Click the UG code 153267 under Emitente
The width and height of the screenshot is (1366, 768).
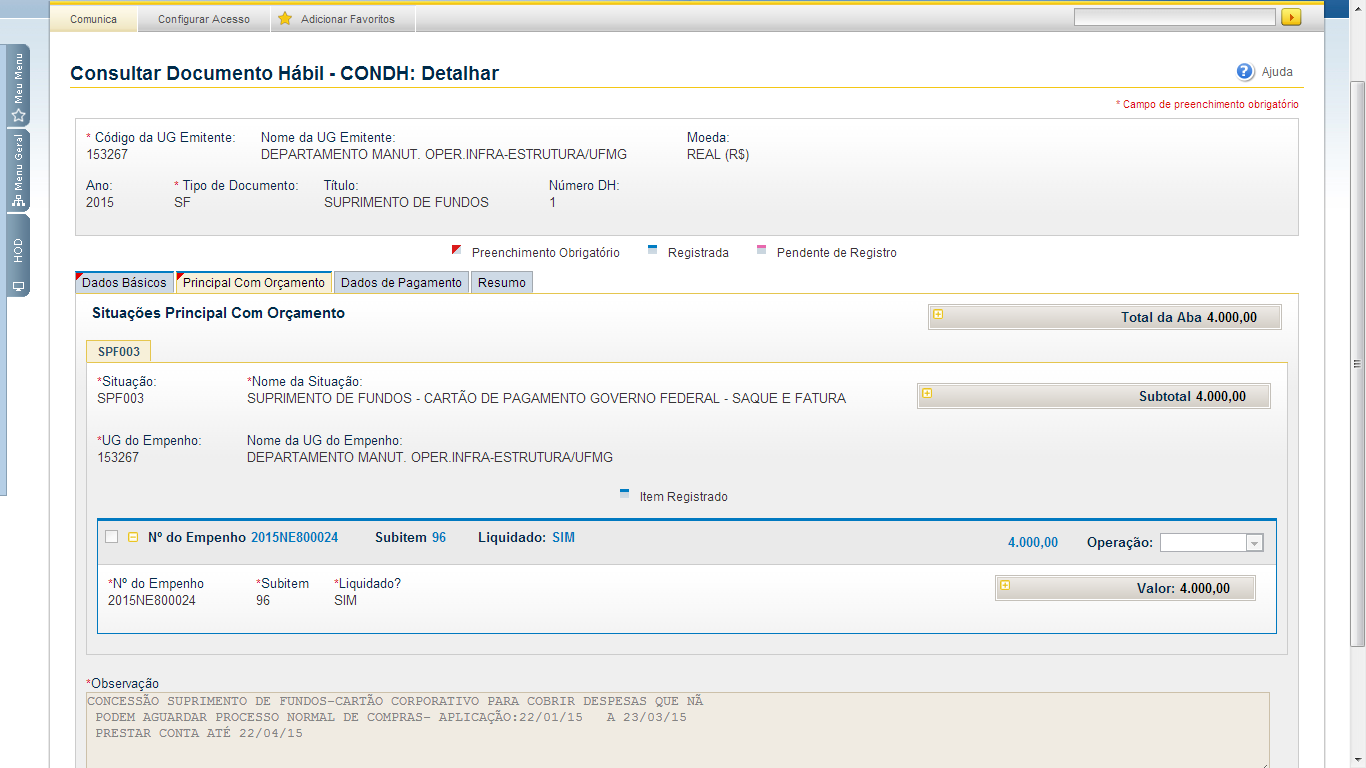107,155
